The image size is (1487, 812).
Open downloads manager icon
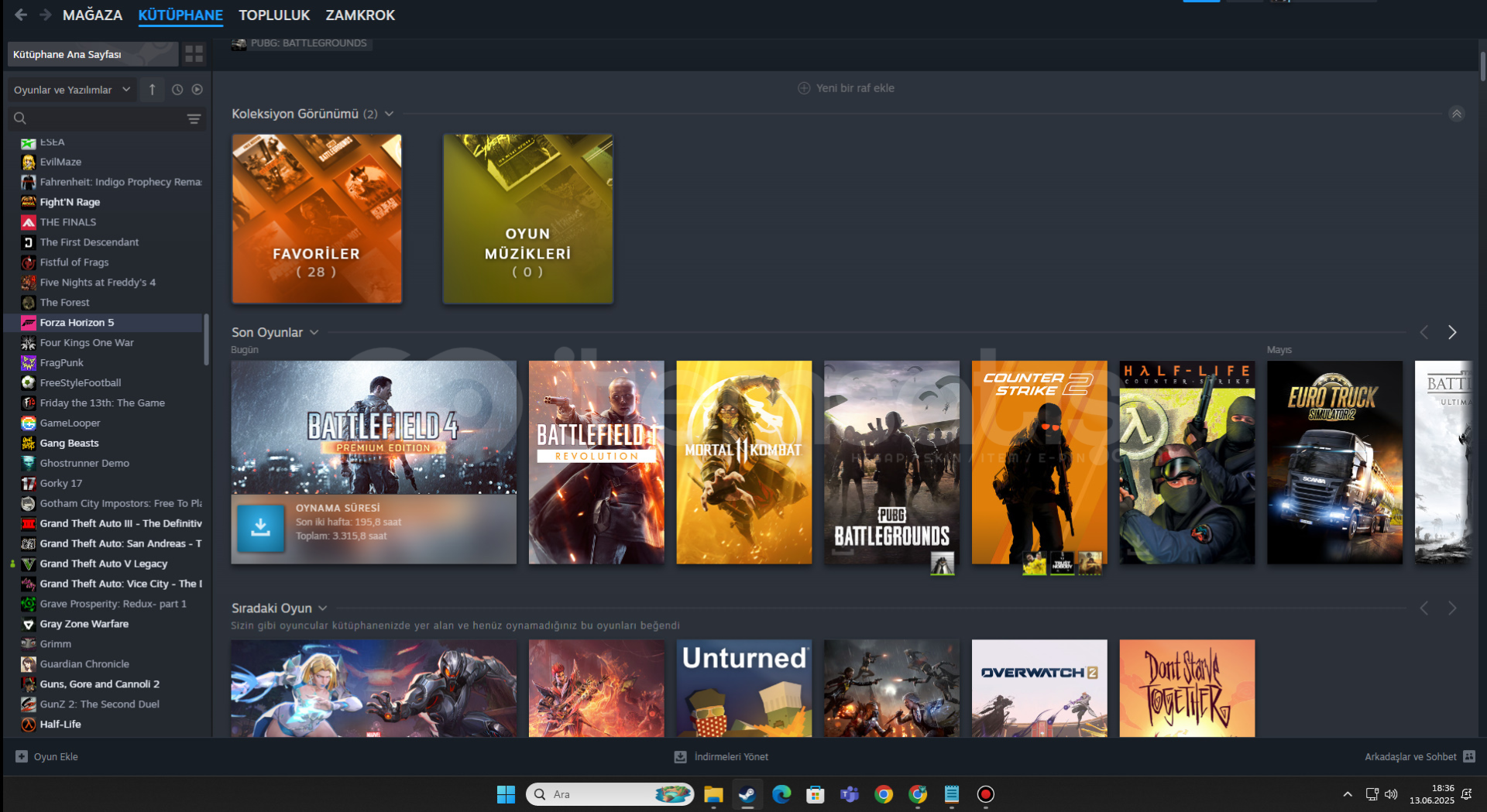pyautogui.click(x=680, y=757)
